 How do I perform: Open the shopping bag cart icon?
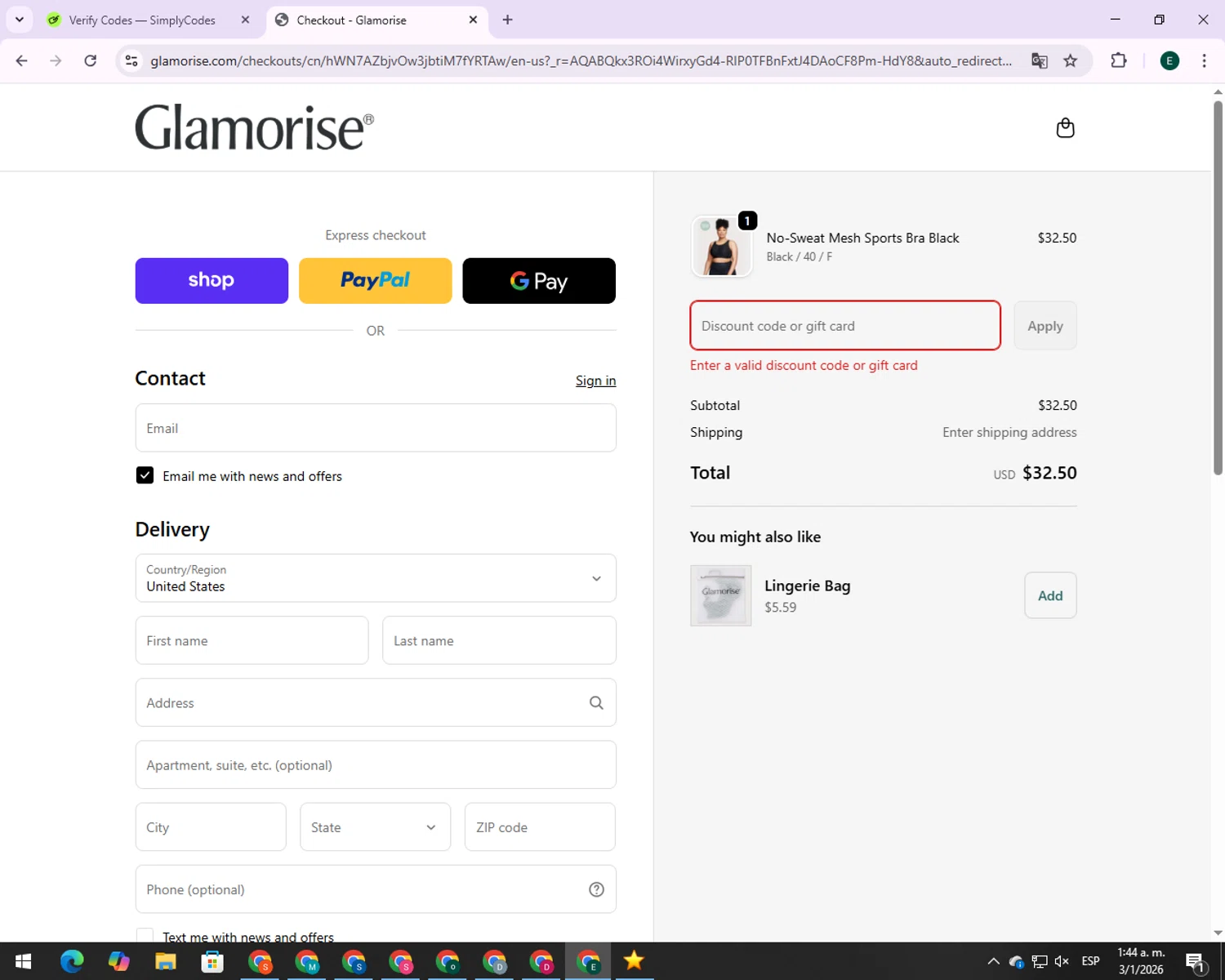pyautogui.click(x=1065, y=128)
